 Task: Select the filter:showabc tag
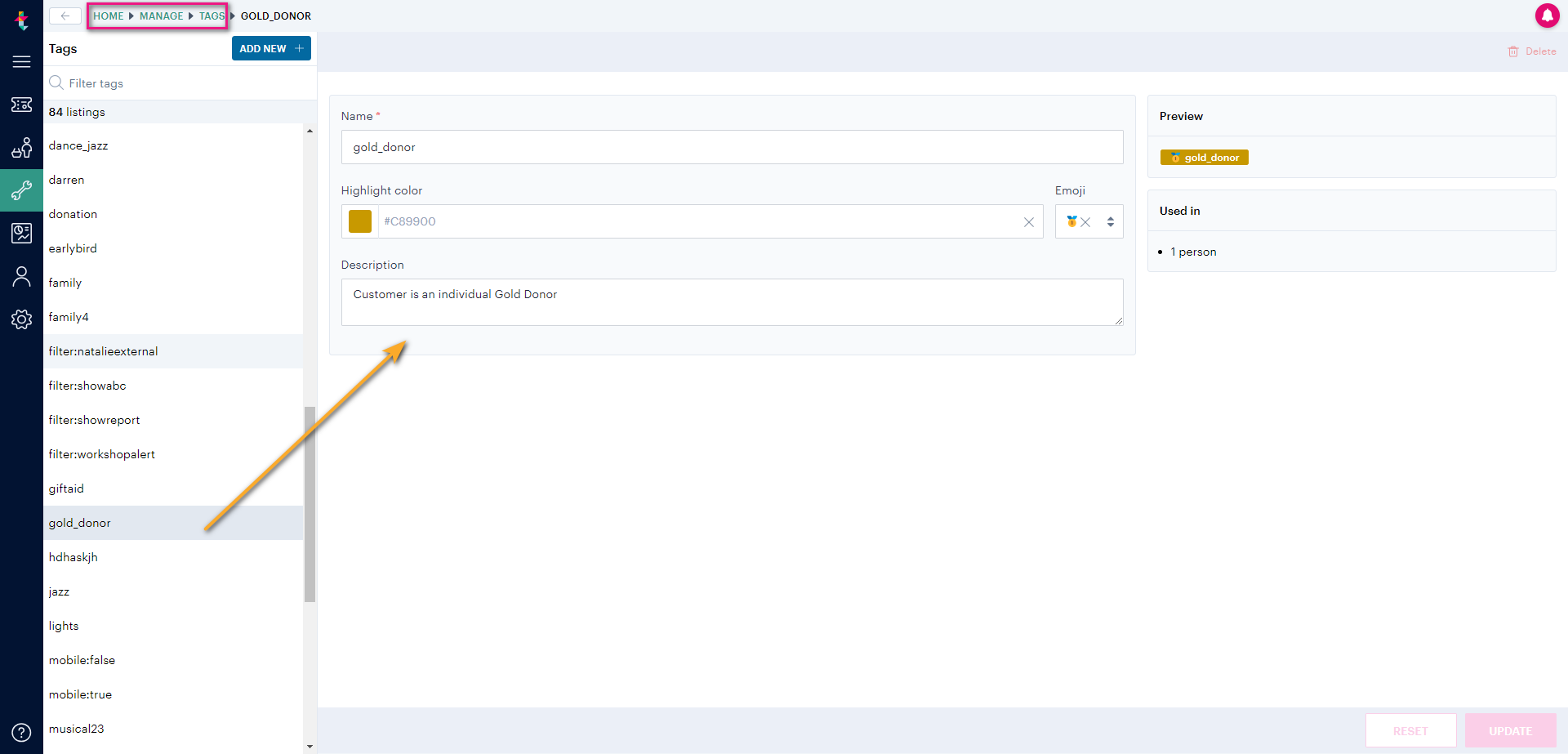tap(173, 386)
